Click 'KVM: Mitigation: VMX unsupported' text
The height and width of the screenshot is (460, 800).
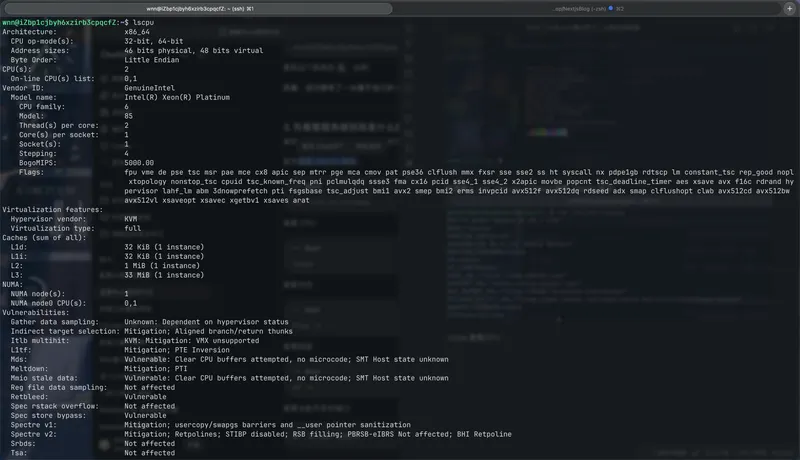[192, 341]
